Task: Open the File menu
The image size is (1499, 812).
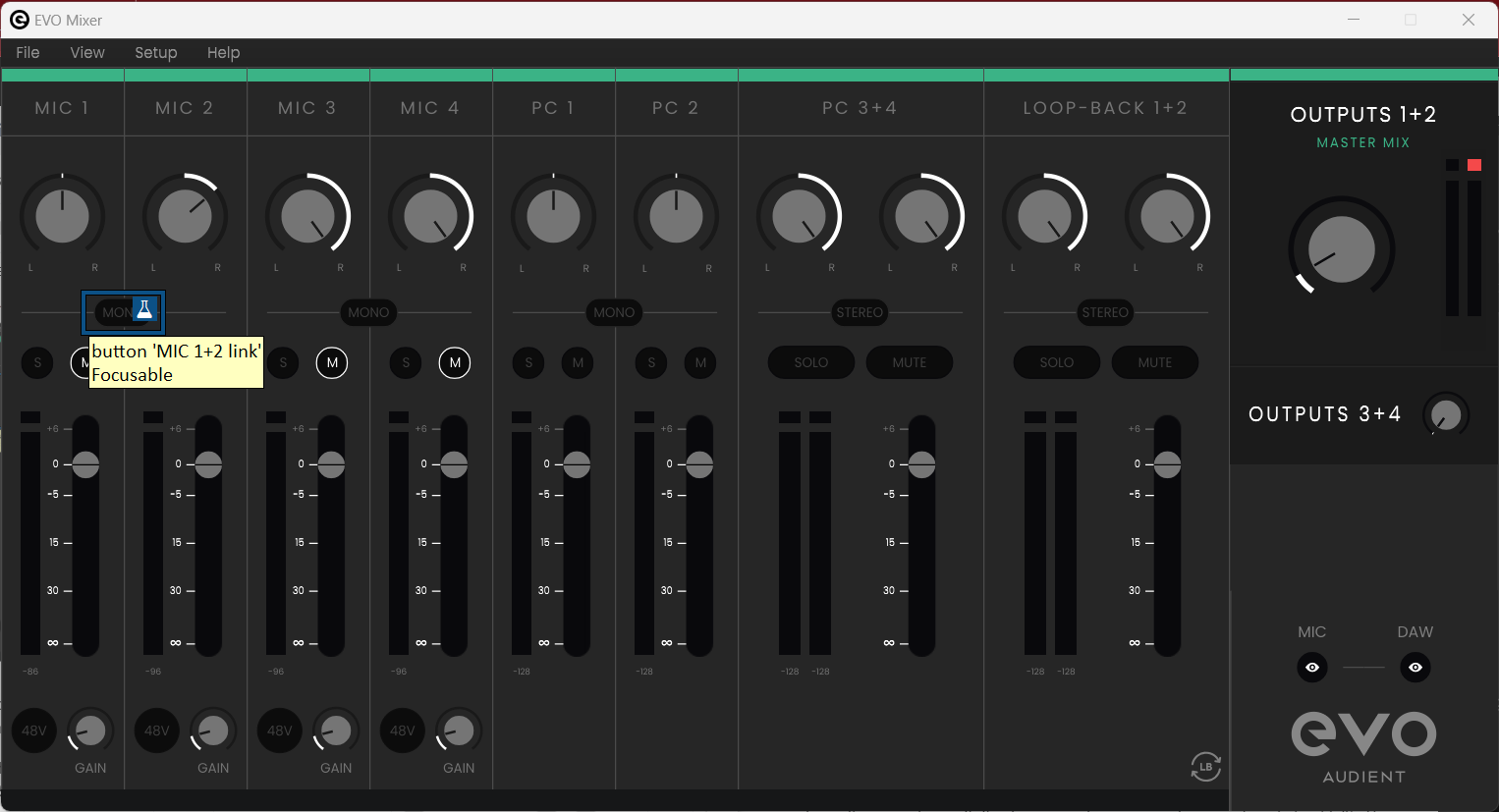Action: (x=28, y=53)
